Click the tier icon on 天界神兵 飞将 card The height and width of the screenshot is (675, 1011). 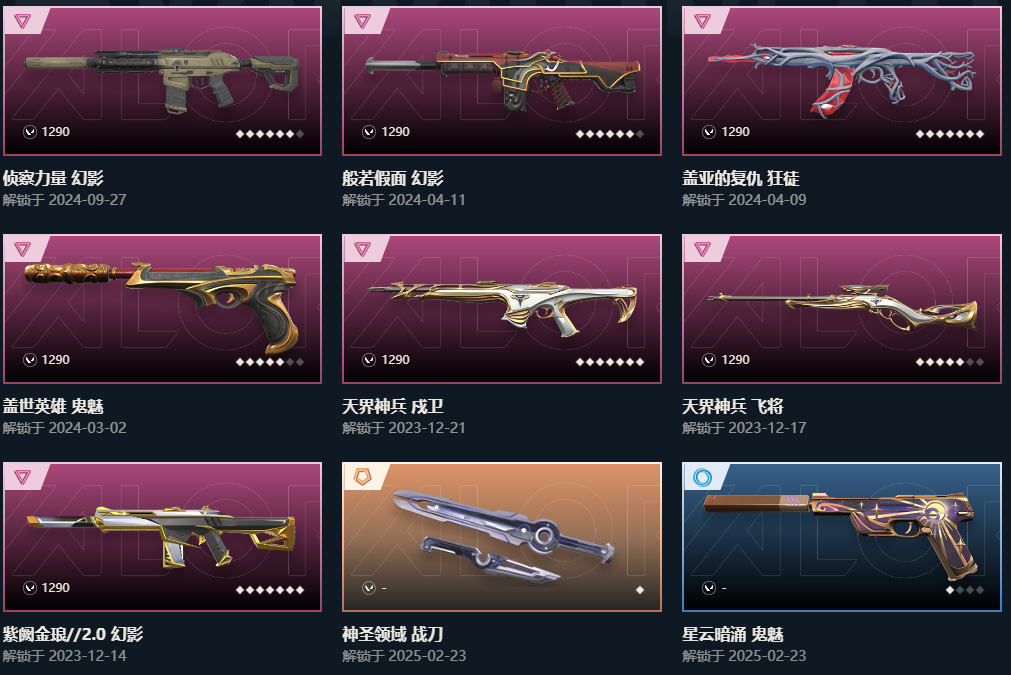tap(702, 249)
